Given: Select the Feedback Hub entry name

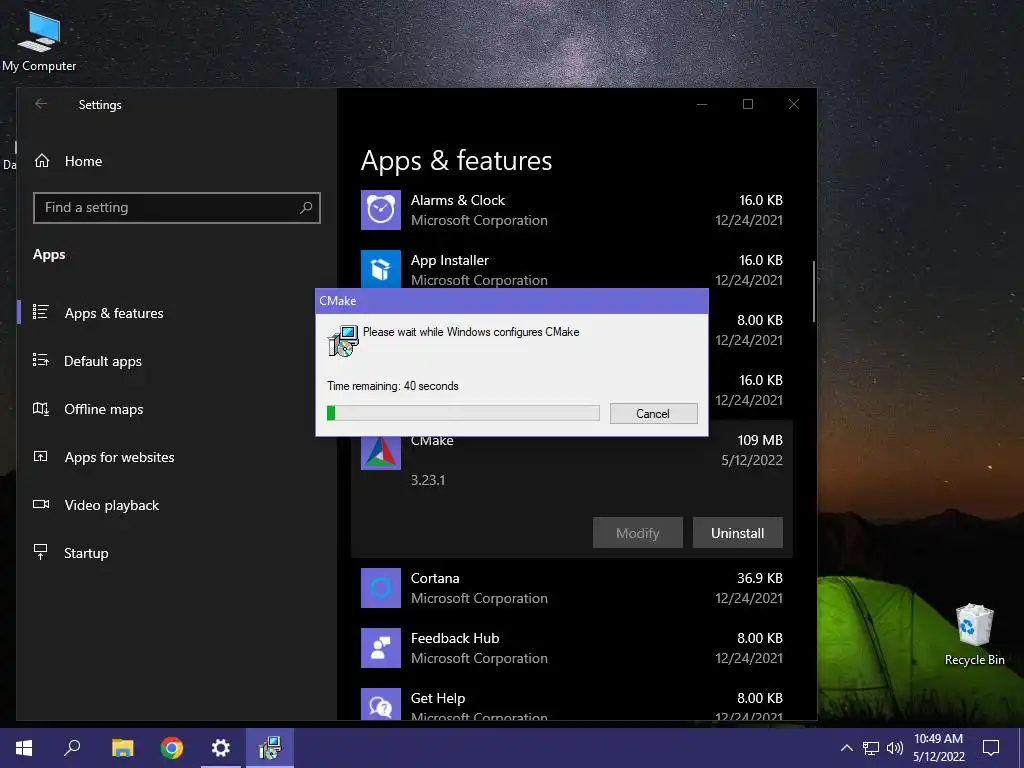Looking at the screenshot, I should [x=455, y=639].
